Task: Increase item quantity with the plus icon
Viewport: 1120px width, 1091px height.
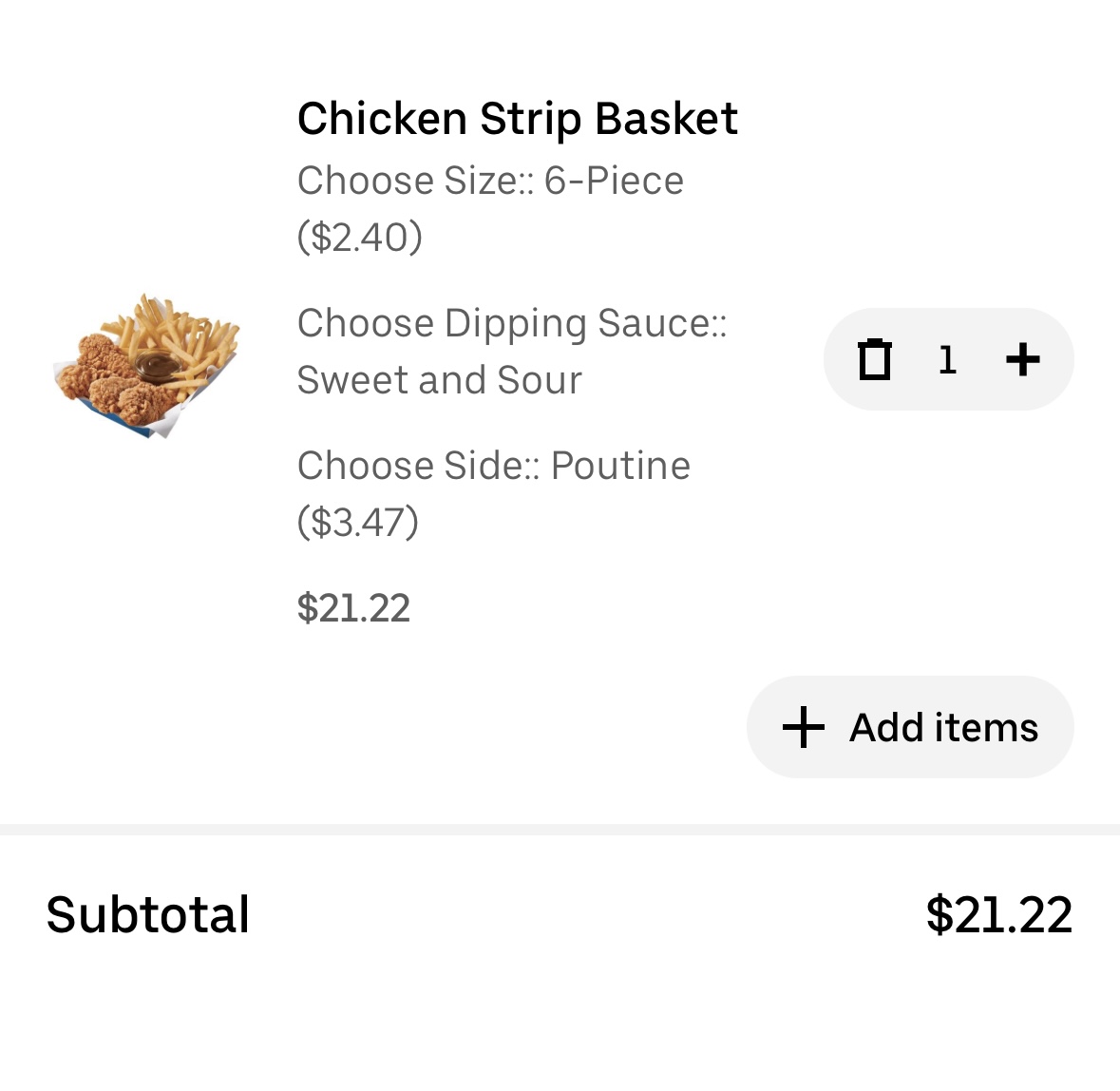Action: click(x=1022, y=360)
